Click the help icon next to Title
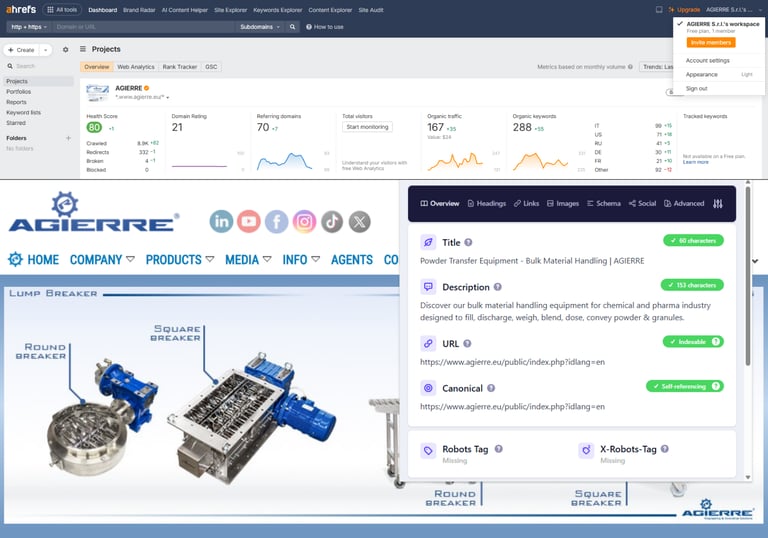The image size is (768, 538). (468, 242)
